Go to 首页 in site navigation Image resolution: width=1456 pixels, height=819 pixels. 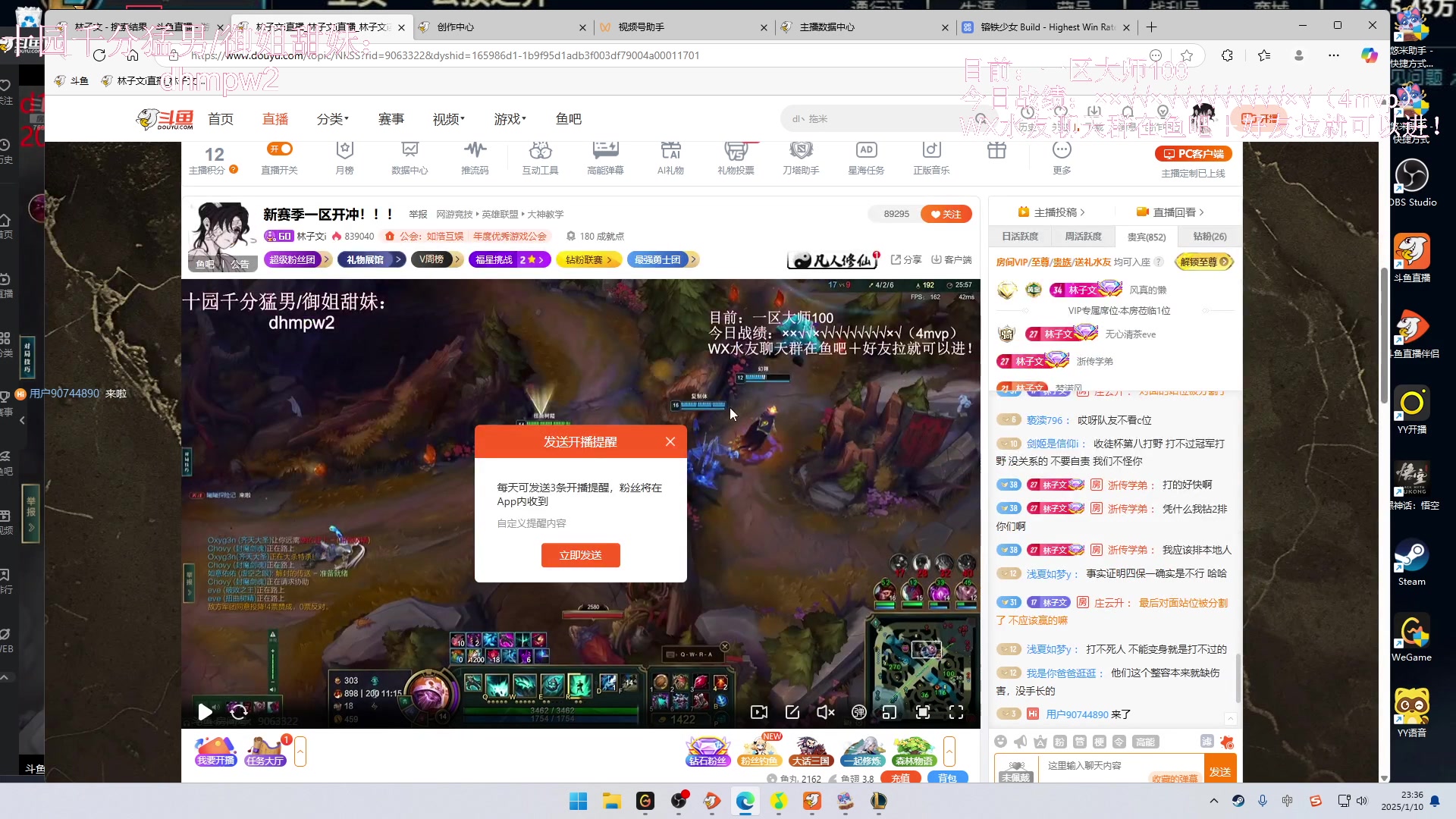coord(221,119)
